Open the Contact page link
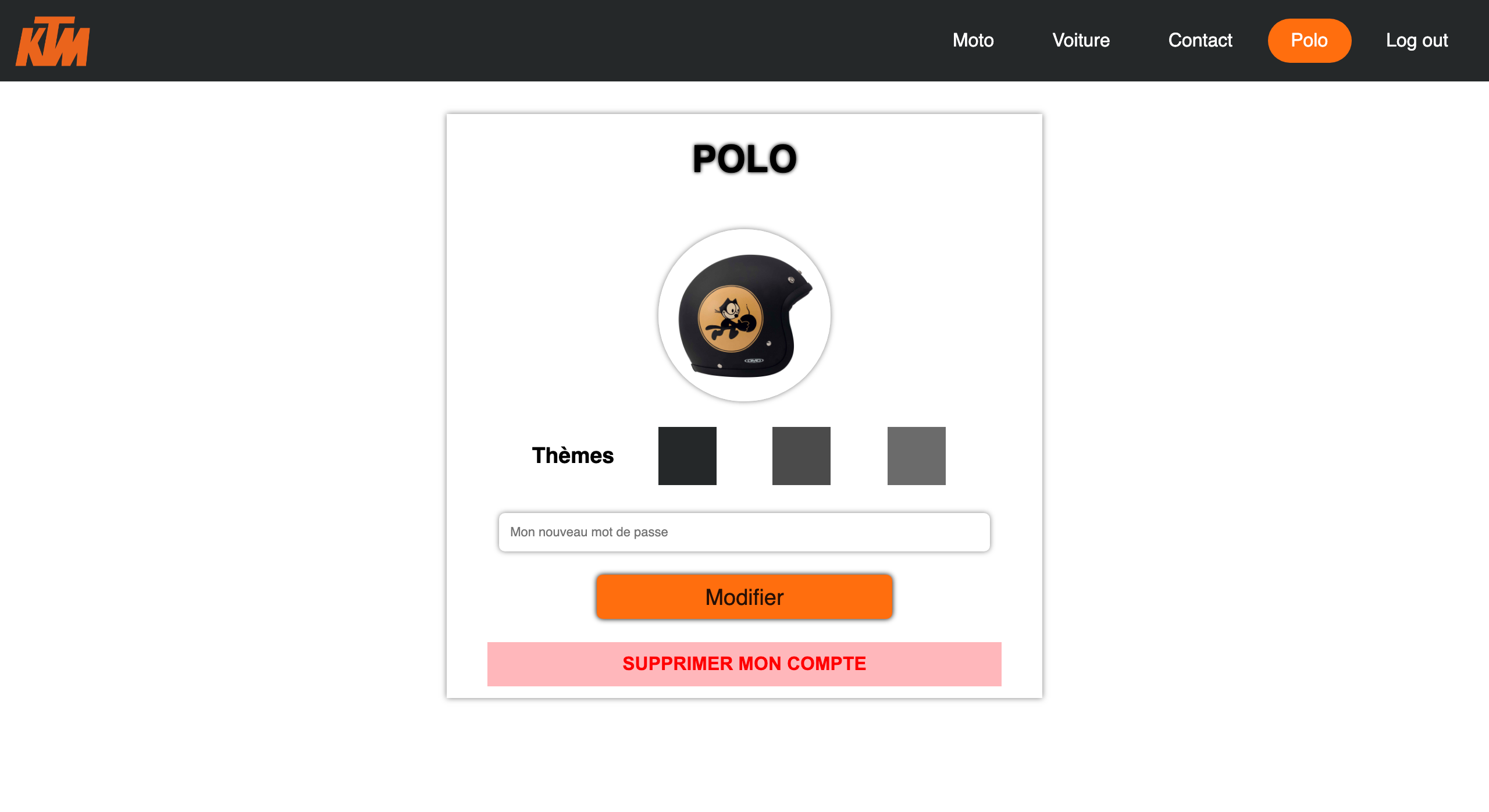This screenshot has height=812, width=1489. (1200, 40)
